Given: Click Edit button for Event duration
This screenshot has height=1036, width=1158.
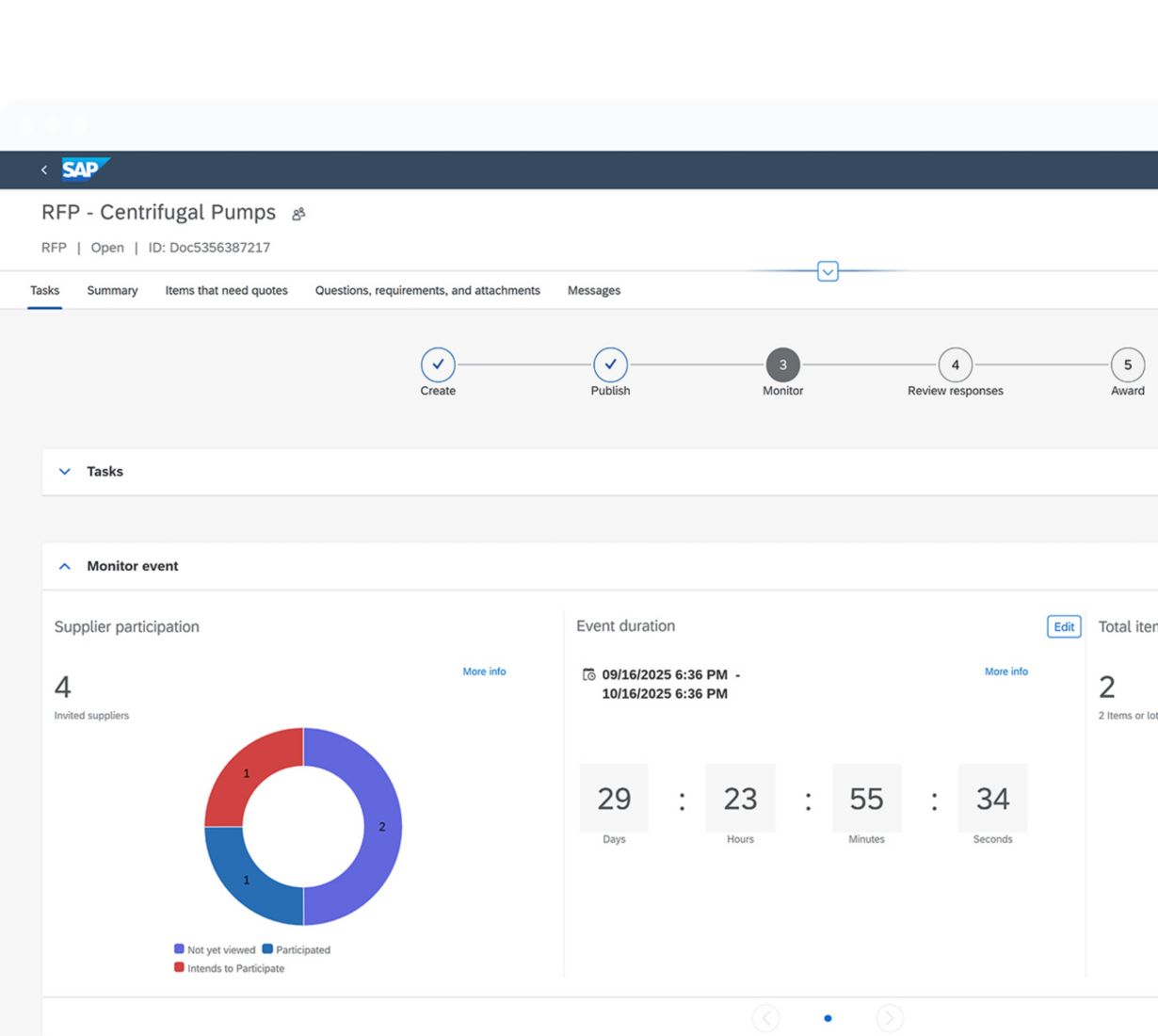Looking at the screenshot, I should click(1064, 627).
